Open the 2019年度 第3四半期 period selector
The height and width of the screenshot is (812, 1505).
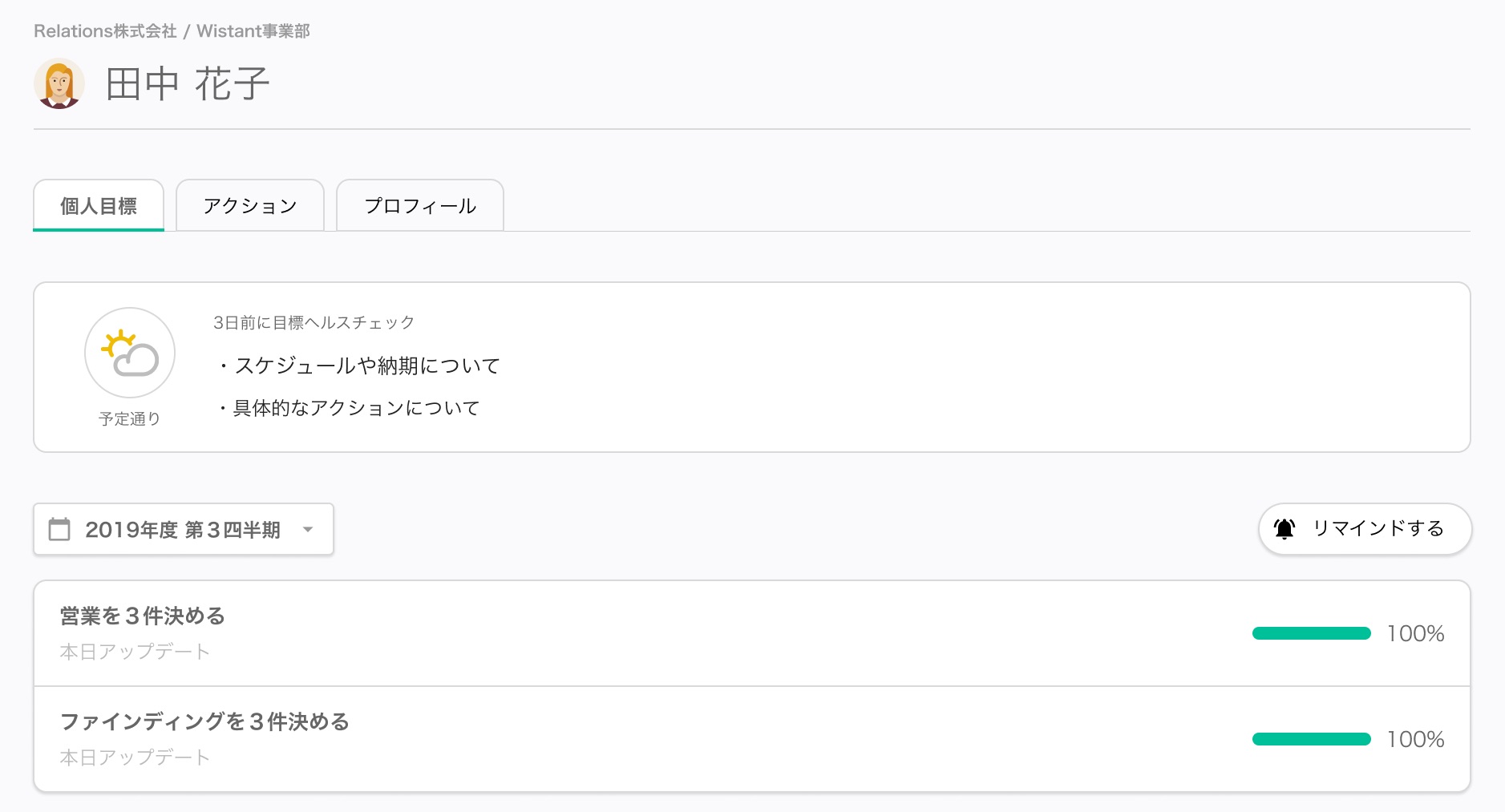click(x=184, y=529)
